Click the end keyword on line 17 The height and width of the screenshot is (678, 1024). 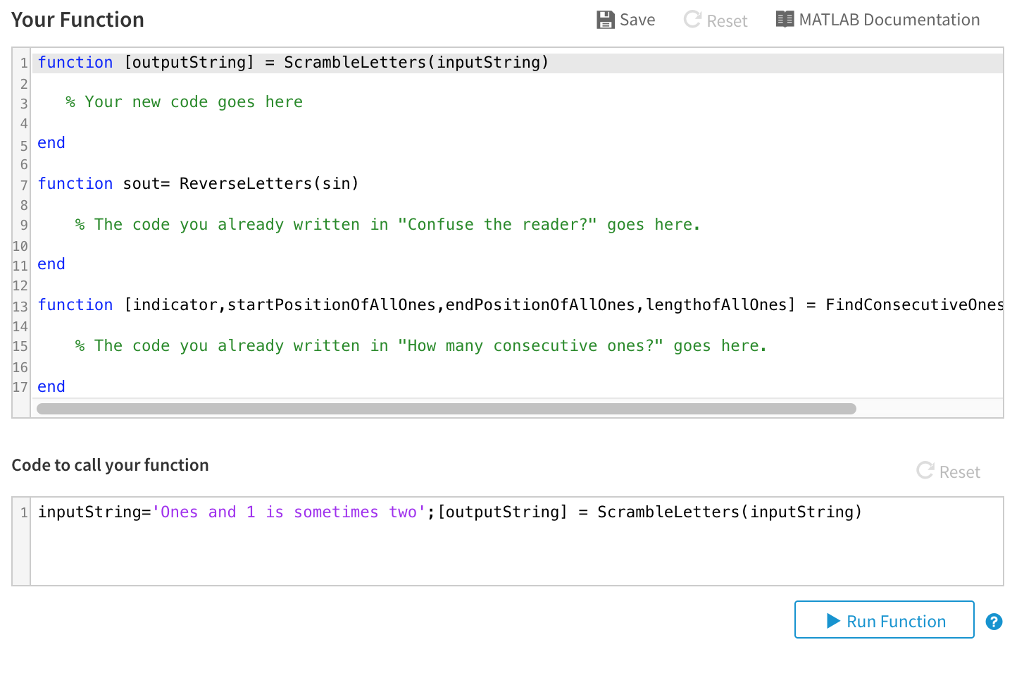point(50,386)
